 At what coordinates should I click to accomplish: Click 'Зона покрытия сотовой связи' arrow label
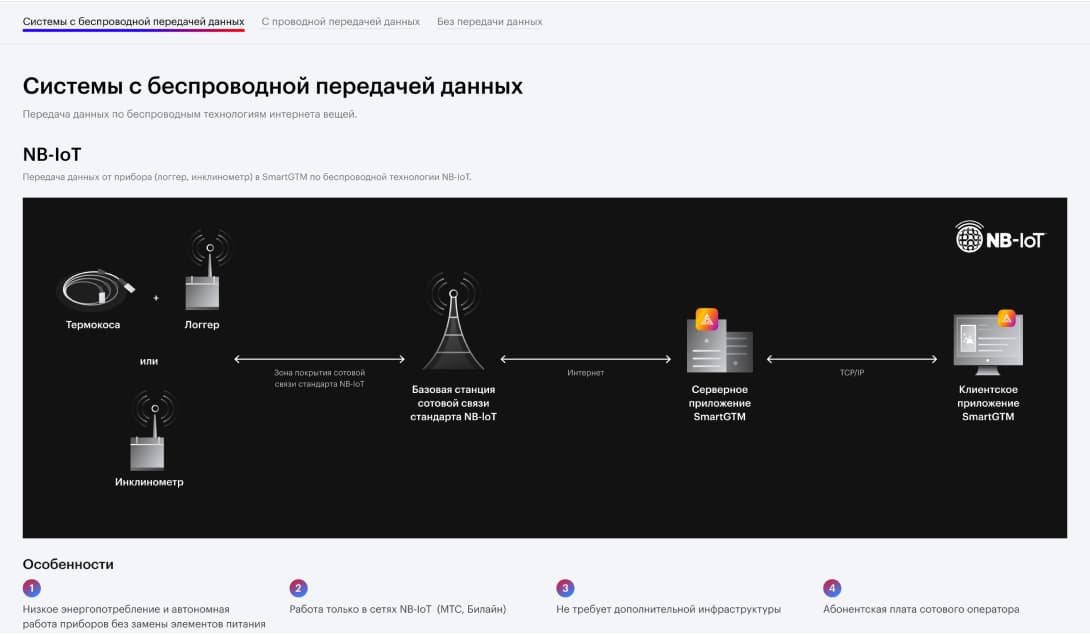(319, 378)
